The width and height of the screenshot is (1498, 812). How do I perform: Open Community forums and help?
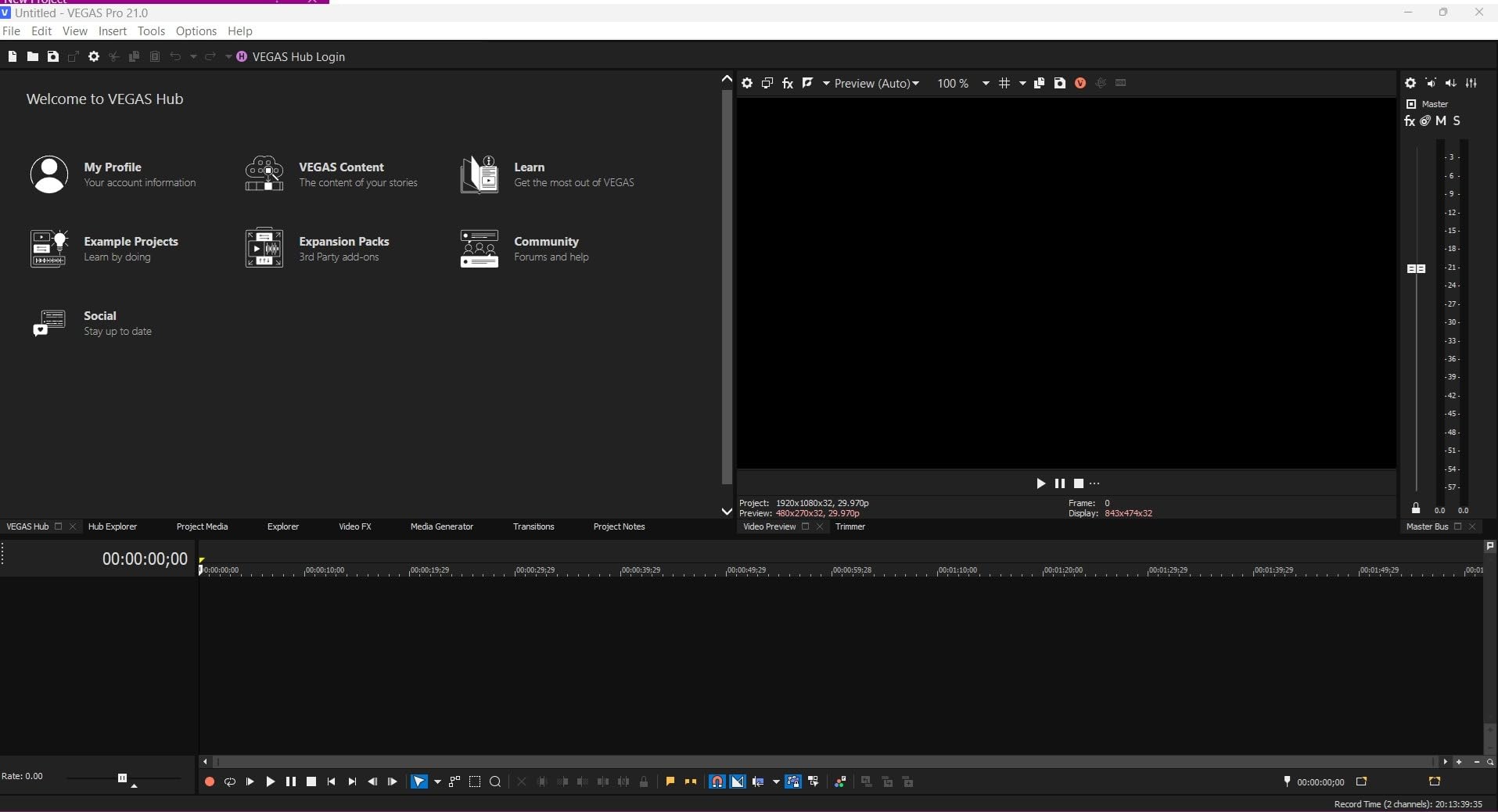coord(524,248)
